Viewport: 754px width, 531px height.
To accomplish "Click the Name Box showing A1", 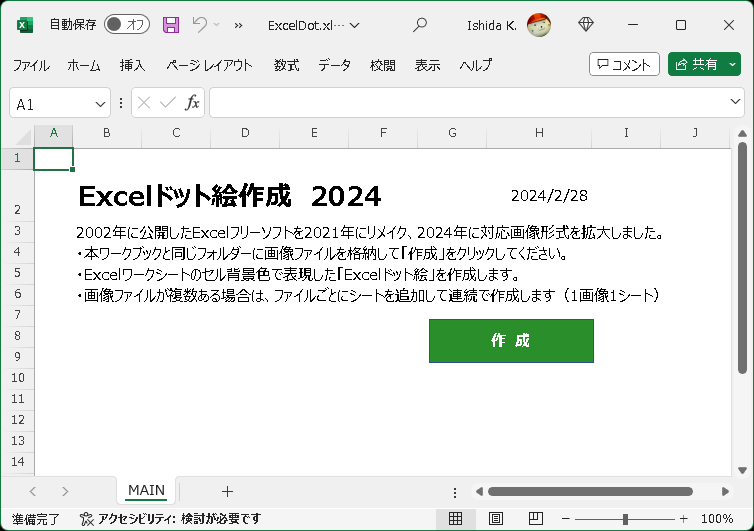I will click(x=51, y=104).
